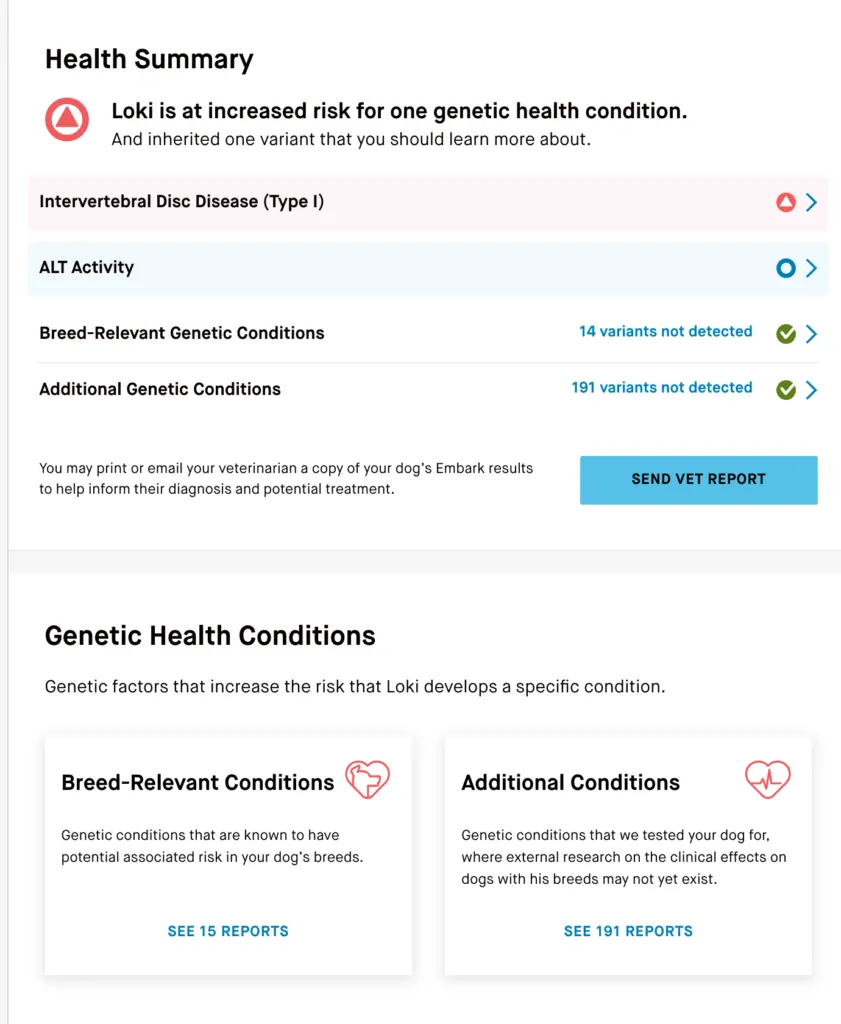
Task: Click the red warning icon on Intervertebral Disc Disease row
Action: pyautogui.click(x=786, y=203)
